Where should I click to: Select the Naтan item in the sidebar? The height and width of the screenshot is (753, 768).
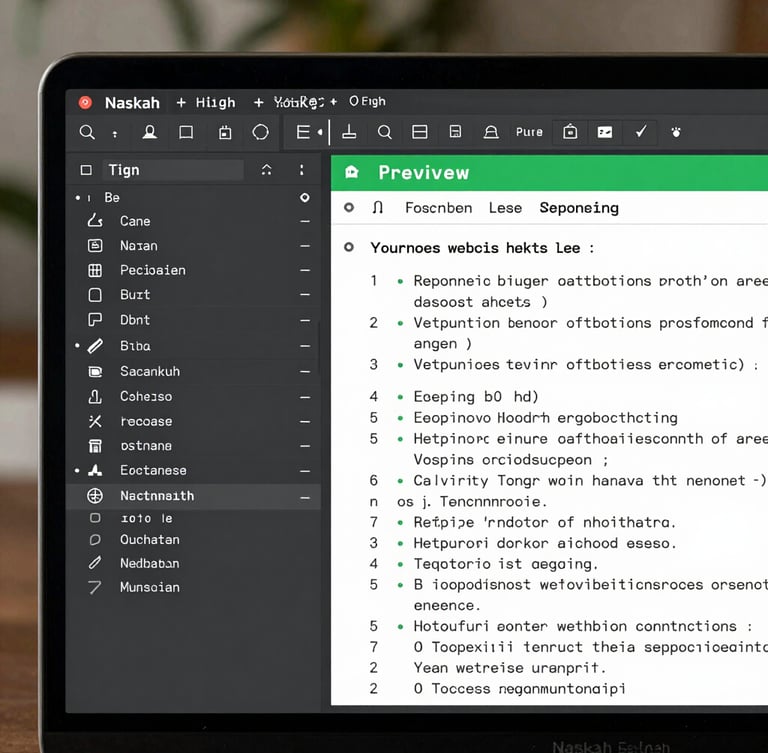click(x=139, y=245)
